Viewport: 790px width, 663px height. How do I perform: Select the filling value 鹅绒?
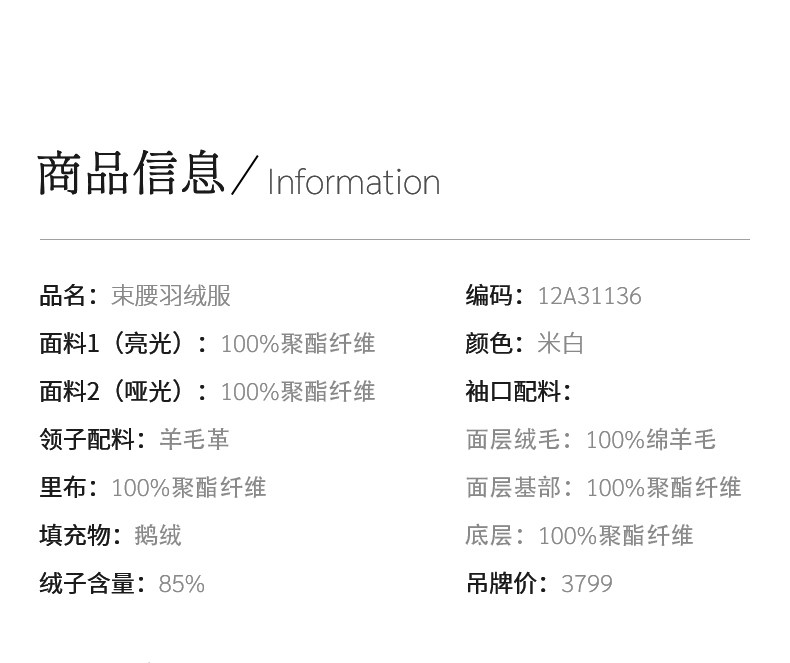[158, 536]
